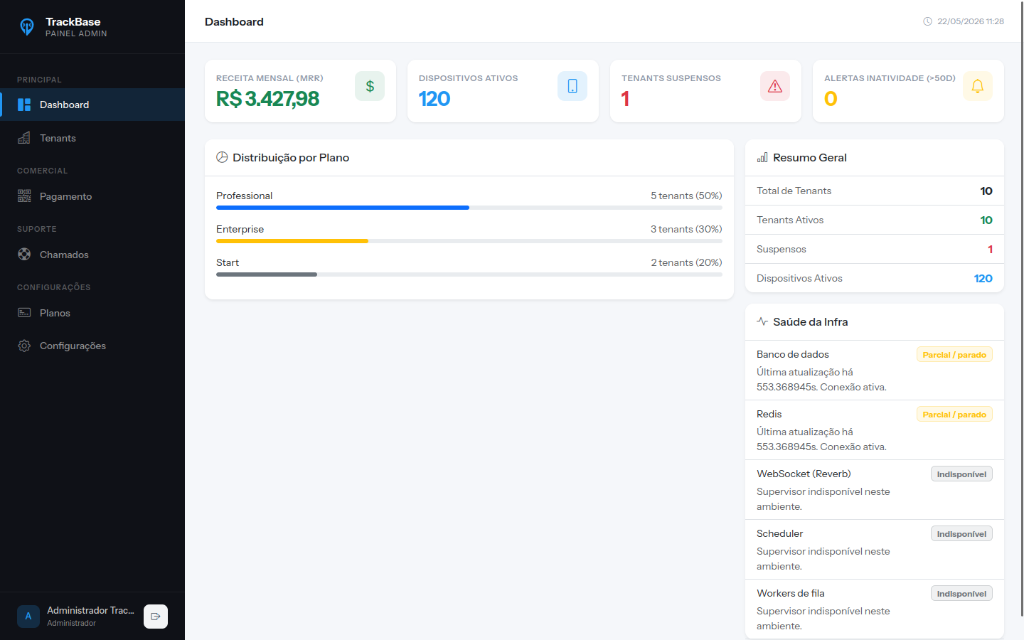Click Banco de dados Parcial / parado badge
This screenshot has width=1024, height=640.
[954, 355]
